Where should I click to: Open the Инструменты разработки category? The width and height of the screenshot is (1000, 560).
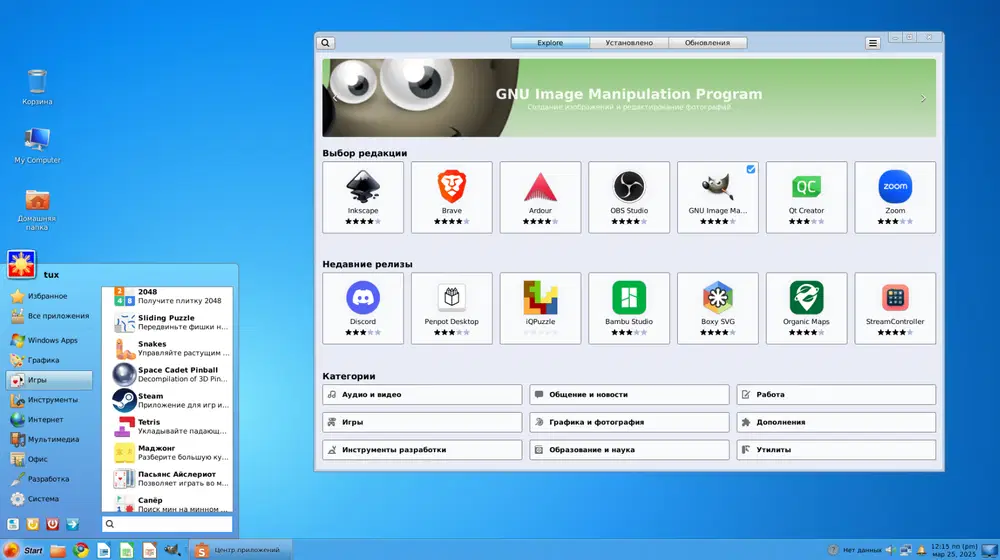click(422, 450)
